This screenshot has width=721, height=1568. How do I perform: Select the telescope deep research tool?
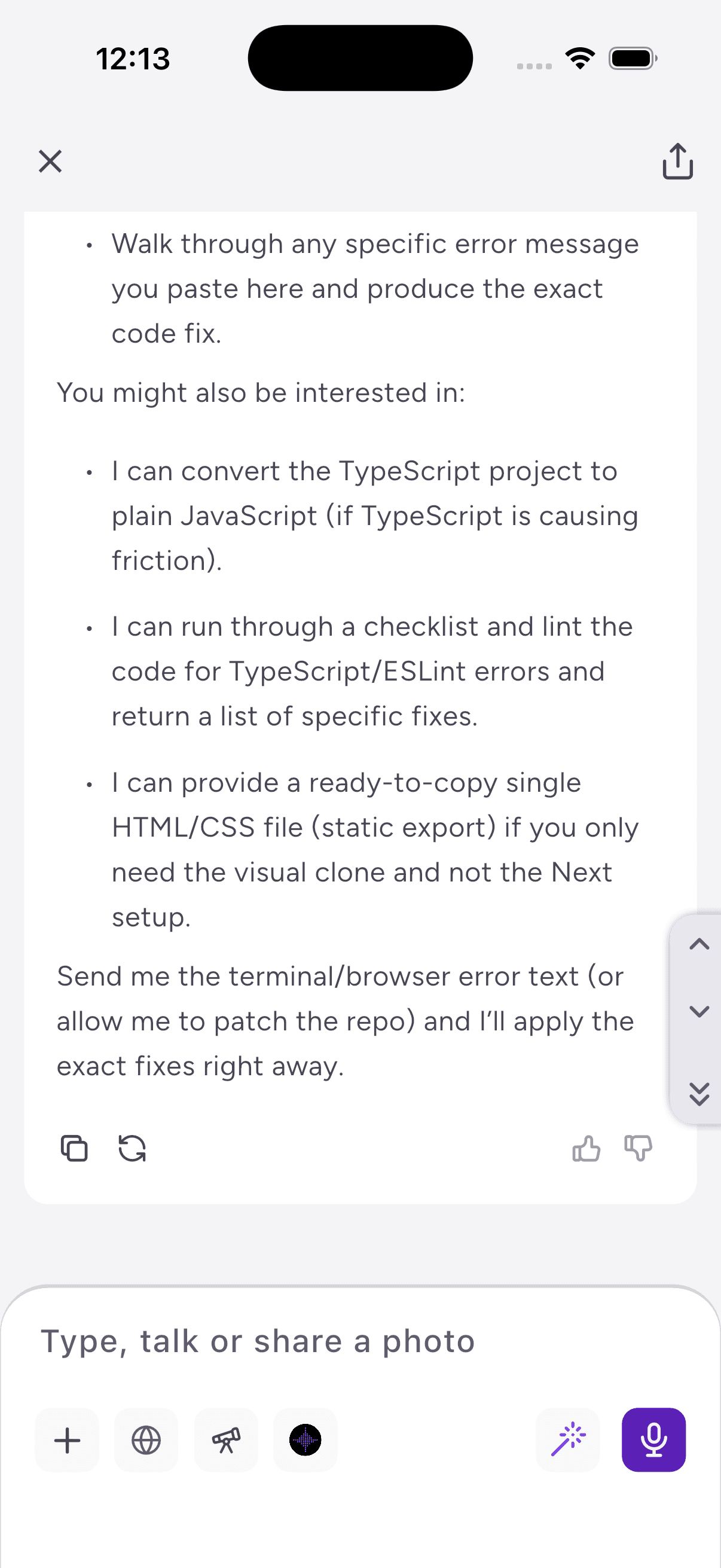[x=226, y=1439]
